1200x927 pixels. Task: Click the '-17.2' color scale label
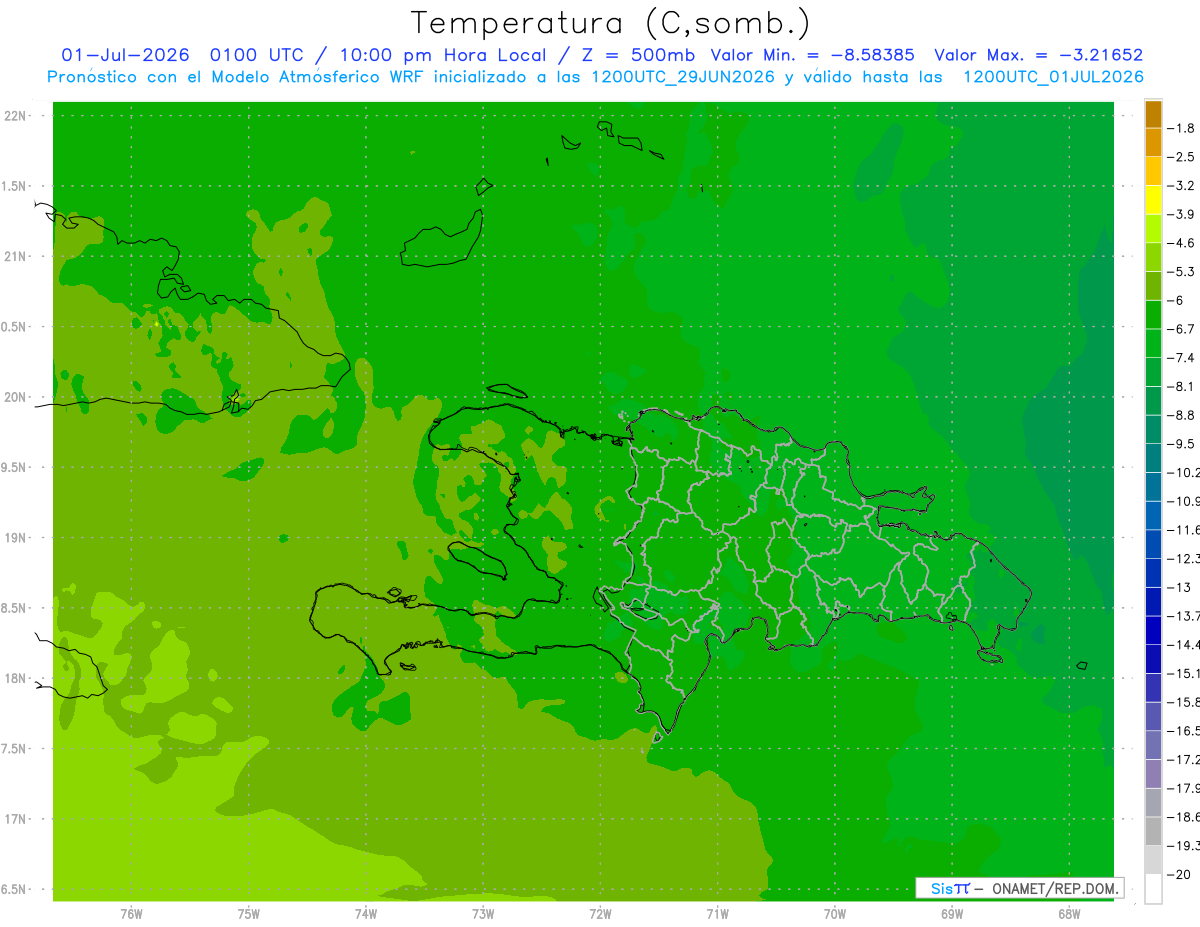1184,760
